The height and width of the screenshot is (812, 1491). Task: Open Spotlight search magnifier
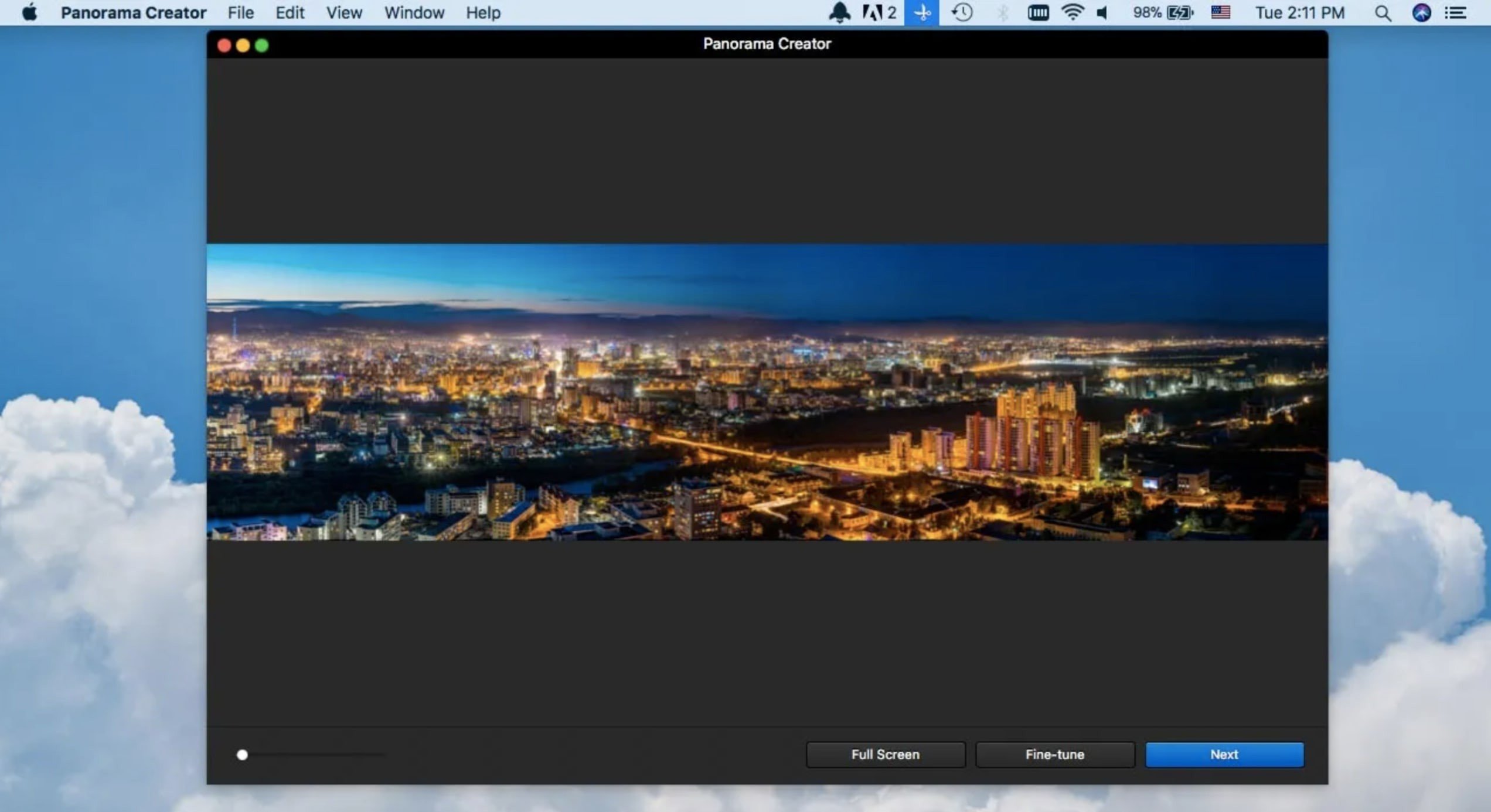(1383, 12)
